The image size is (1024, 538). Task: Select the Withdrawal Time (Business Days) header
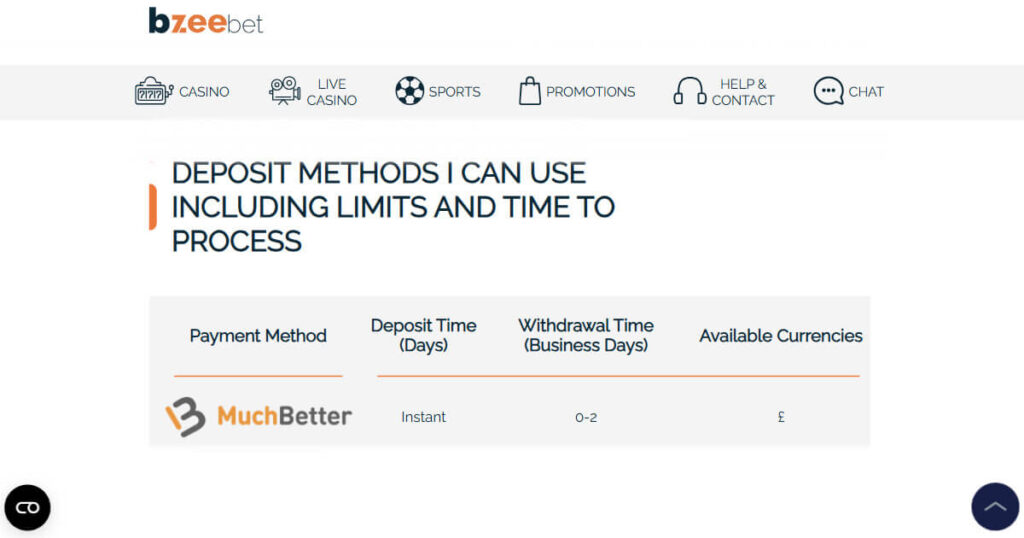click(x=586, y=335)
